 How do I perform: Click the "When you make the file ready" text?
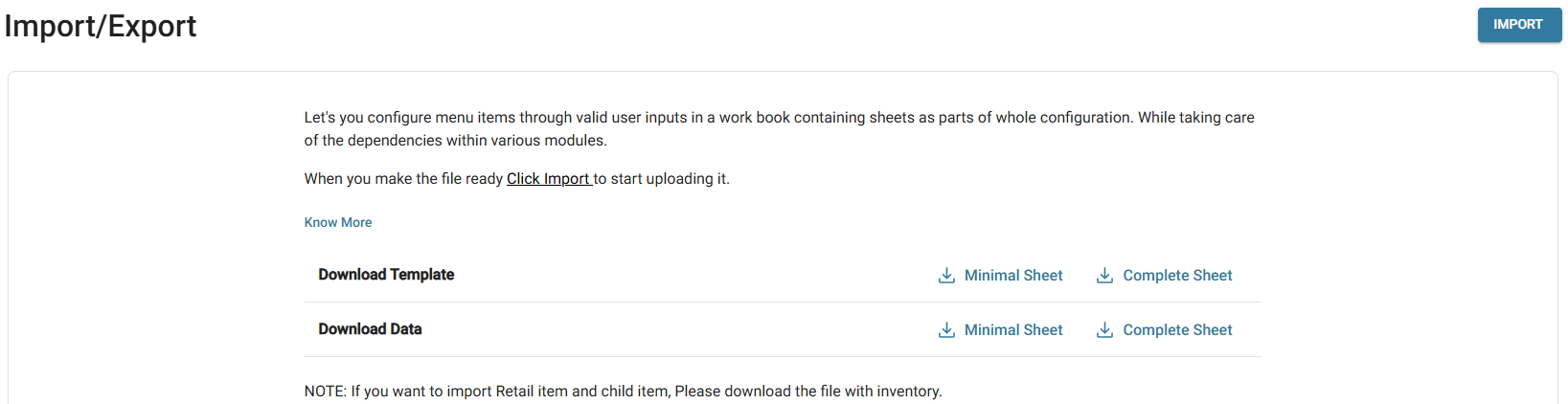tap(403, 179)
